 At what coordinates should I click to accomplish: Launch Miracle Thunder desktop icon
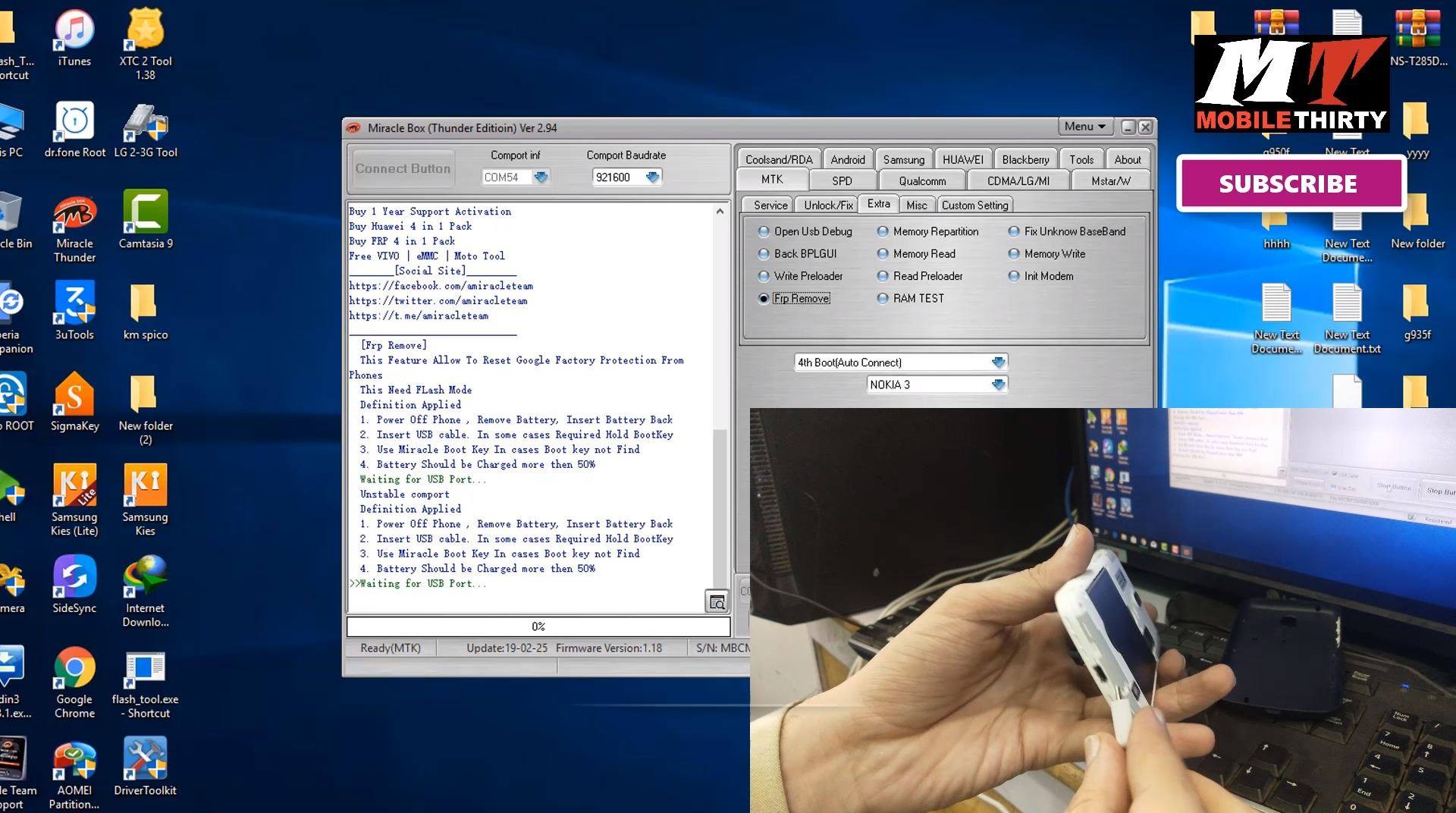(74, 228)
